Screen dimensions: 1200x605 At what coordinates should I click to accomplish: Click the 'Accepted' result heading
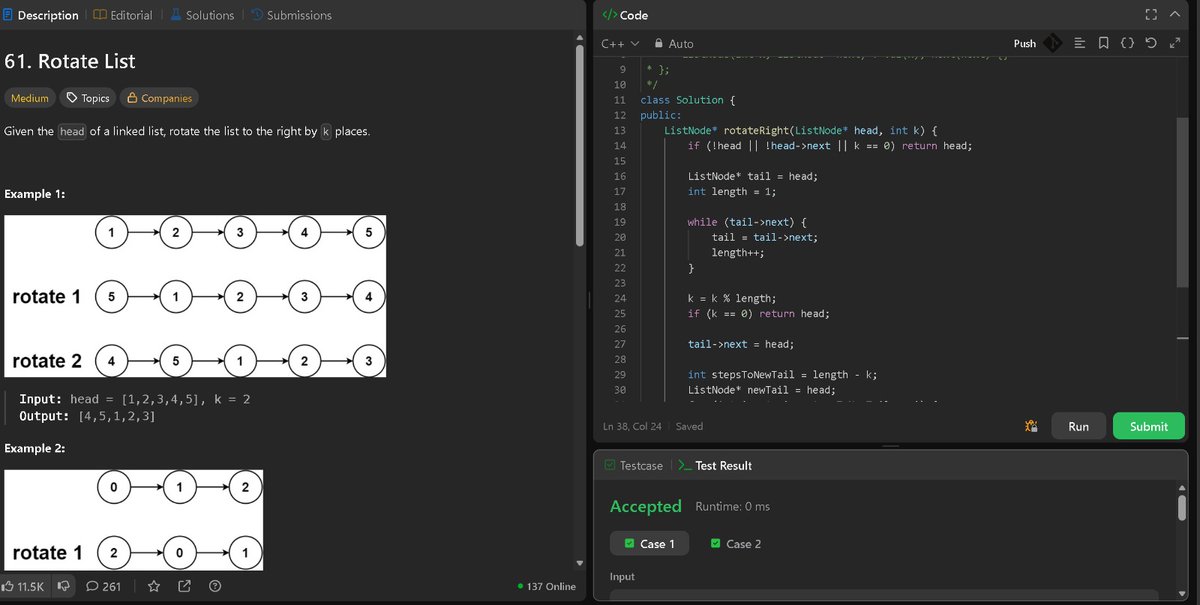[646, 506]
